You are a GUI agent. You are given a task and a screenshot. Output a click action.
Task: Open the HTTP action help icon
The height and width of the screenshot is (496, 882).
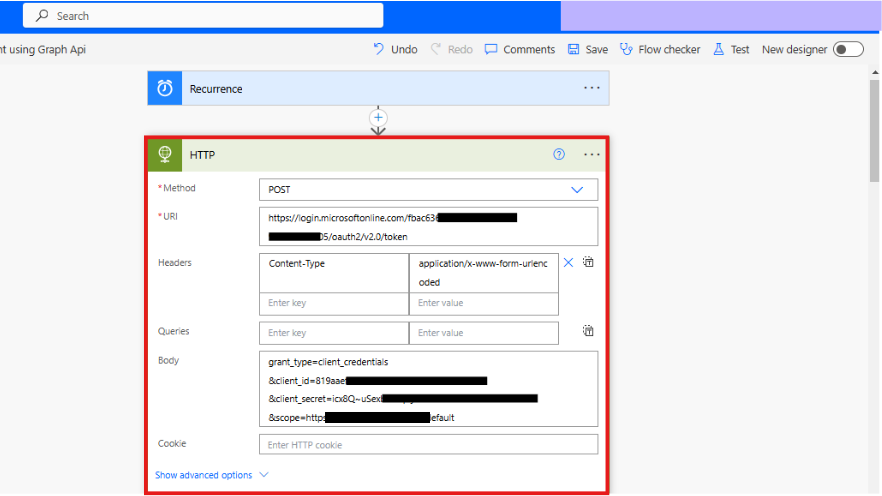(559, 154)
